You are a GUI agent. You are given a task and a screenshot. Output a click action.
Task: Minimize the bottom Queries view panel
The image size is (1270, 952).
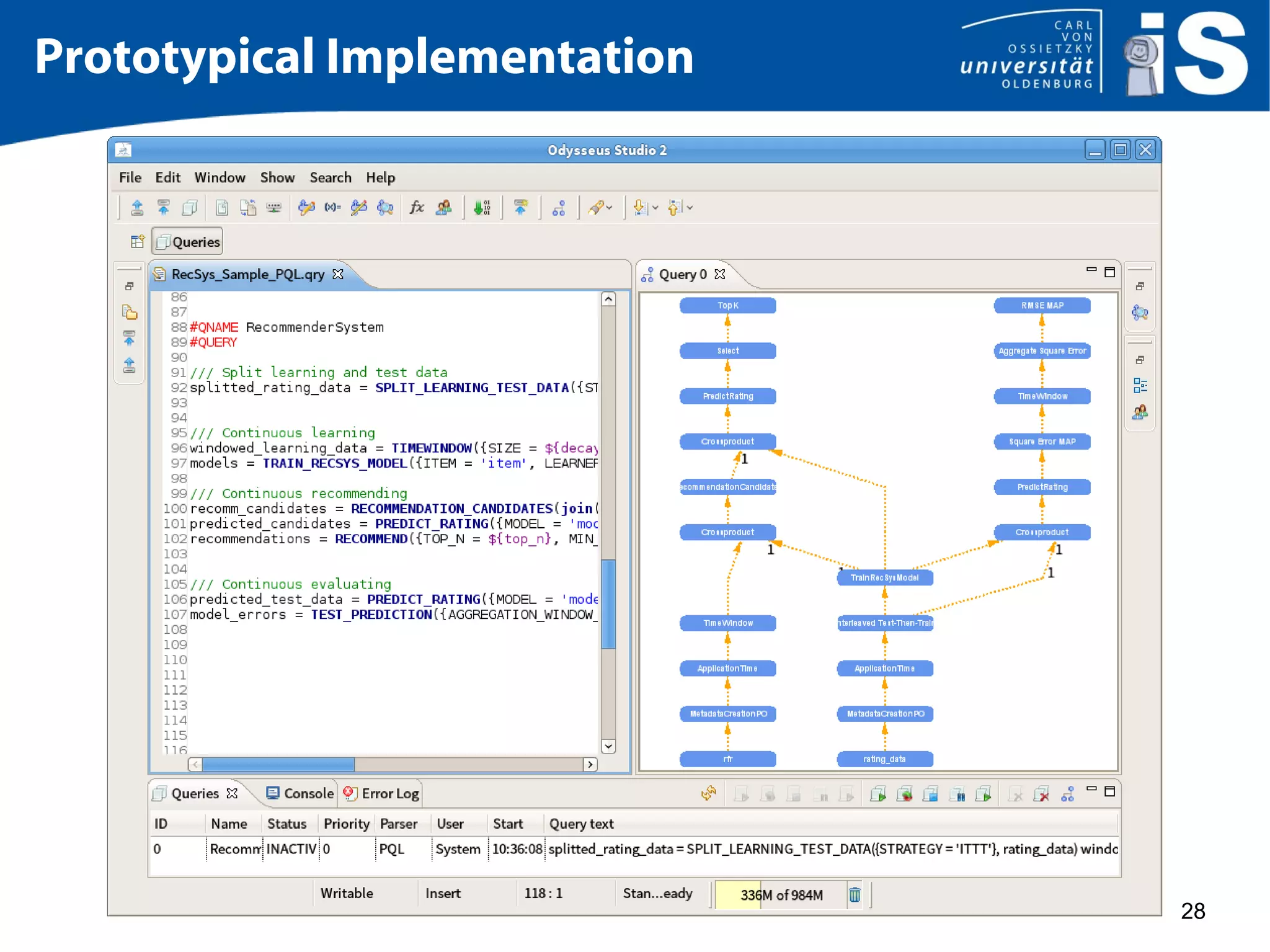pos(1091,790)
